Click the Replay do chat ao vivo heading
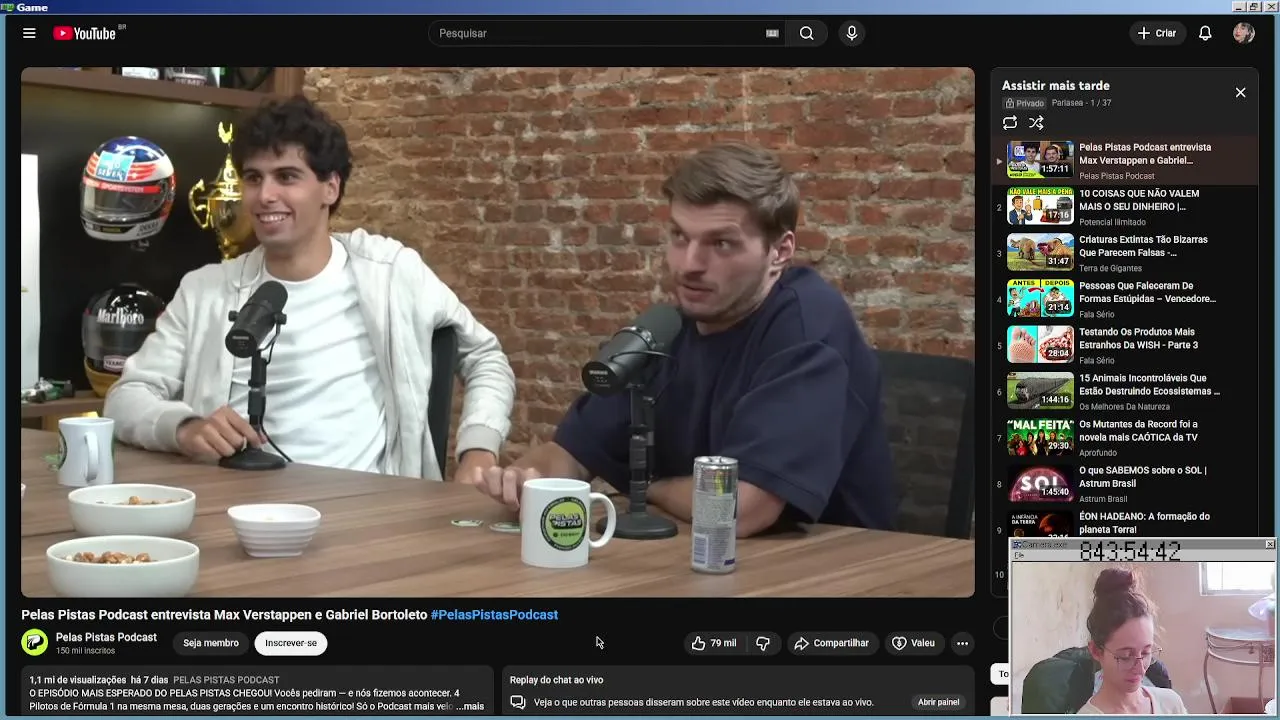The width and height of the screenshot is (1280, 720). coord(556,680)
